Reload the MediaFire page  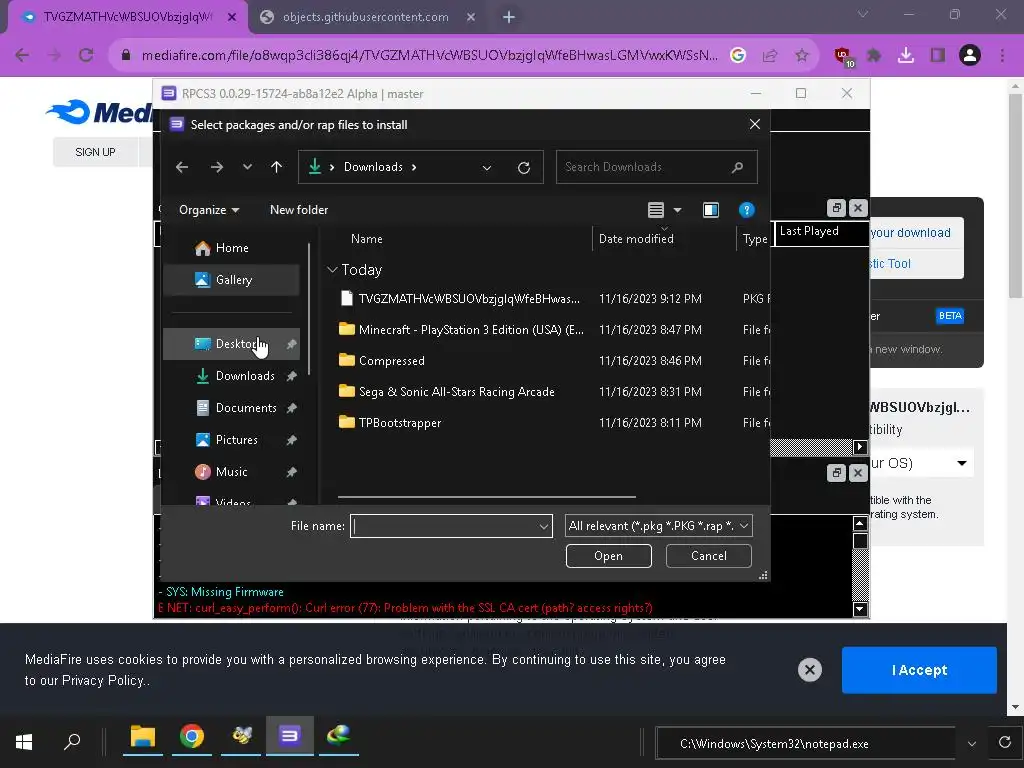point(86,56)
